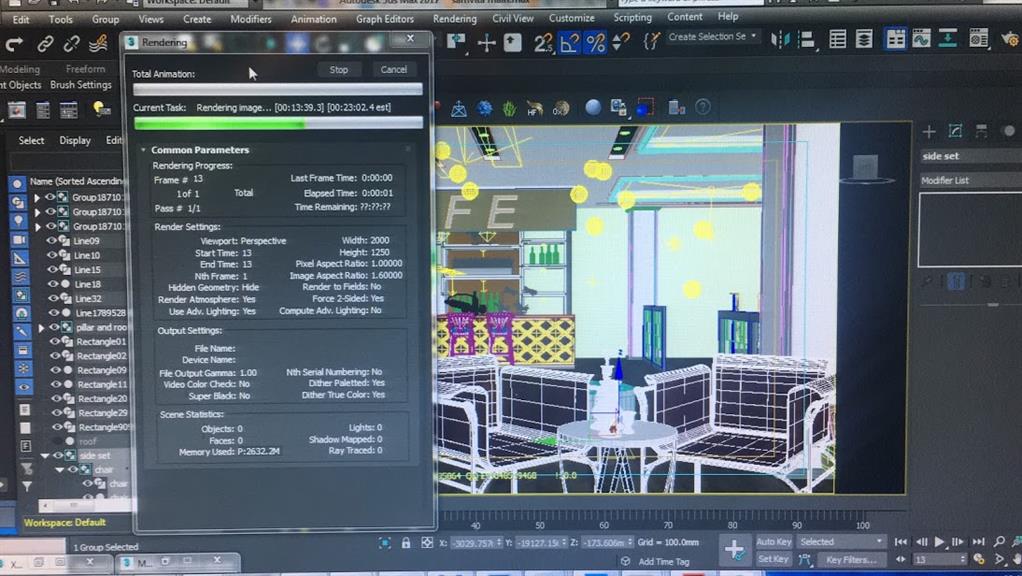
Task: Click the X coordinate input field
Action: click(473, 543)
